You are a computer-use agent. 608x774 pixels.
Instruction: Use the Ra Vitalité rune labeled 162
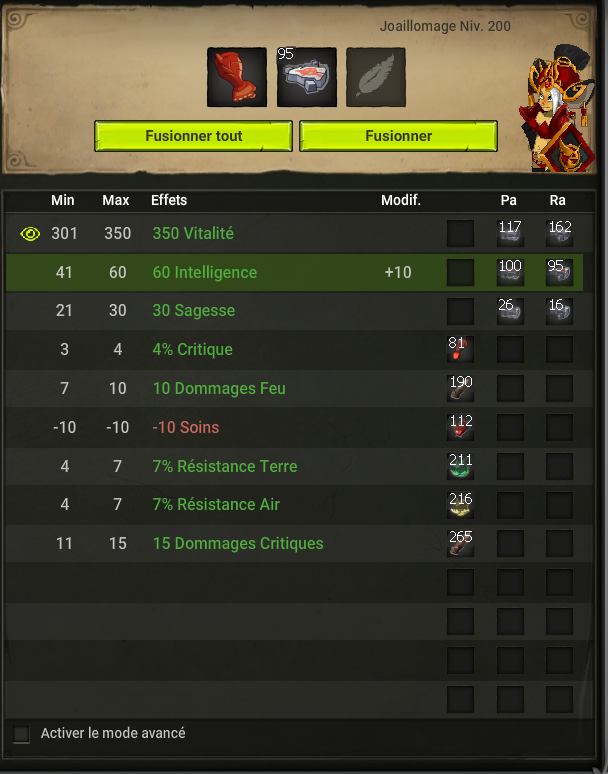point(559,233)
